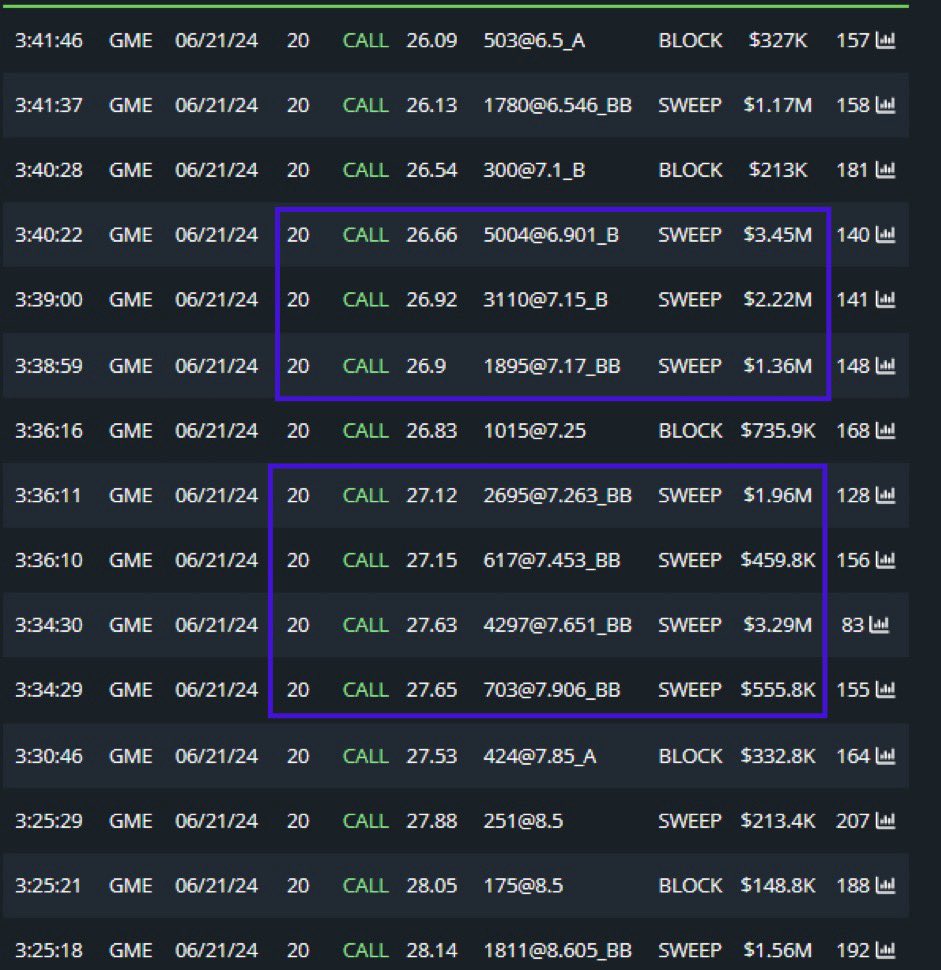This screenshot has width=941, height=970.
Task: Click CALL label in the 3:25:29 row
Action: point(365,821)
